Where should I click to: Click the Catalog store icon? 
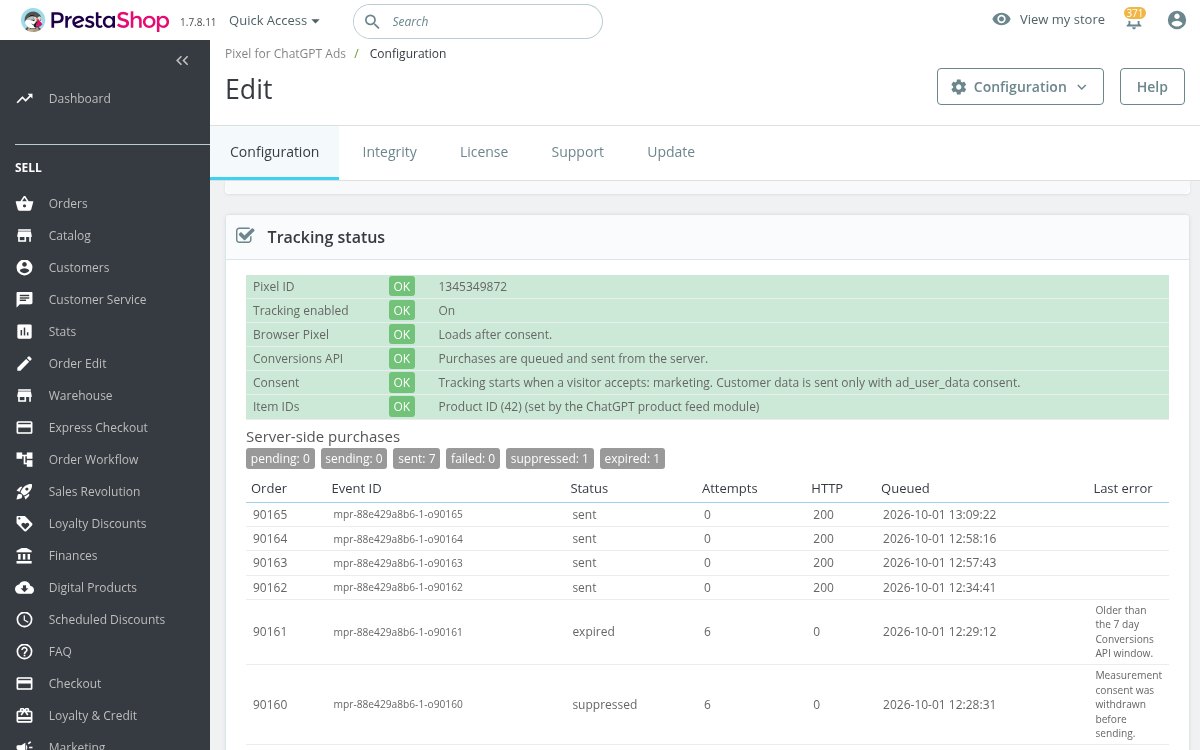coord(25,236)
